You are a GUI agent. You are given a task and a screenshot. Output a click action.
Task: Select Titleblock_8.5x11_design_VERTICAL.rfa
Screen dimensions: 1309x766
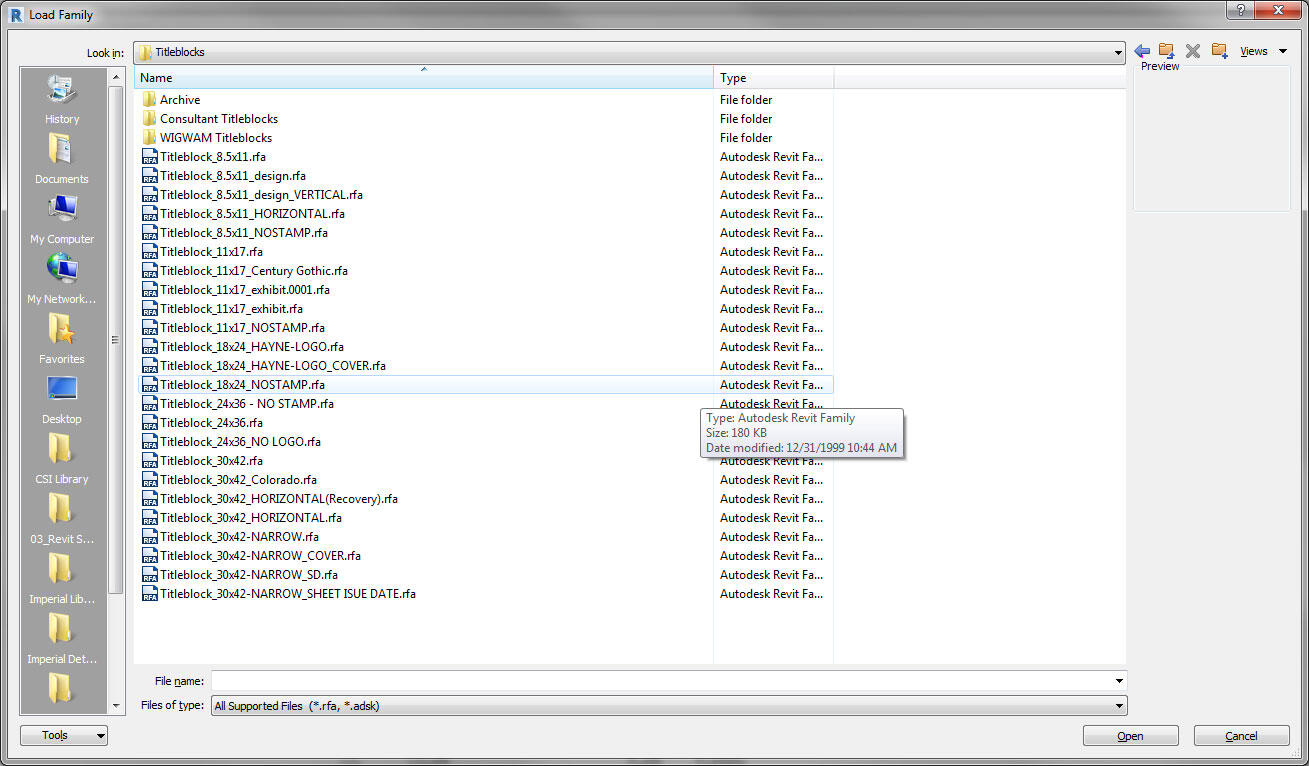click(x=261, y=195)
